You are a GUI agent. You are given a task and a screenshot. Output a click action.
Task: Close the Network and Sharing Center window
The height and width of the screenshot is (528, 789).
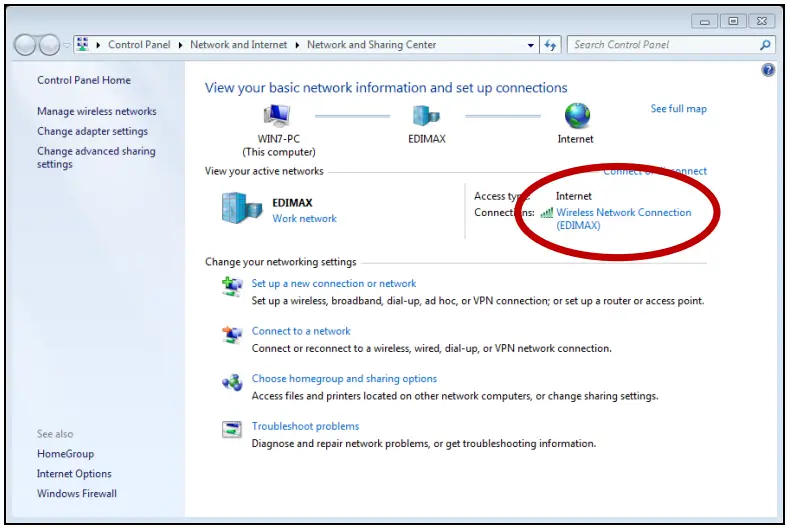(x=762, y=21)
